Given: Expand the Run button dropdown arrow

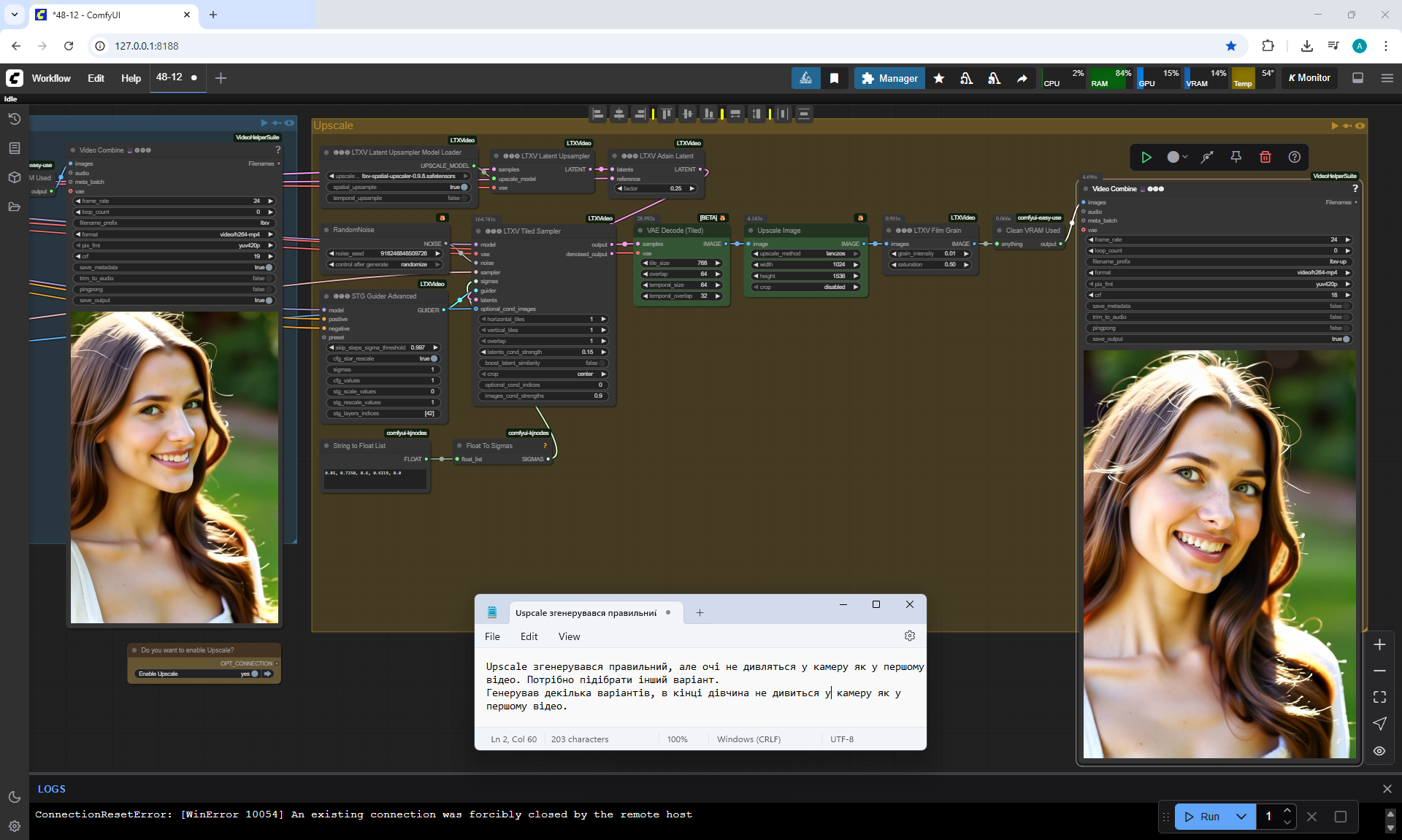Looking at the screenshot, I should (1241, 817).
